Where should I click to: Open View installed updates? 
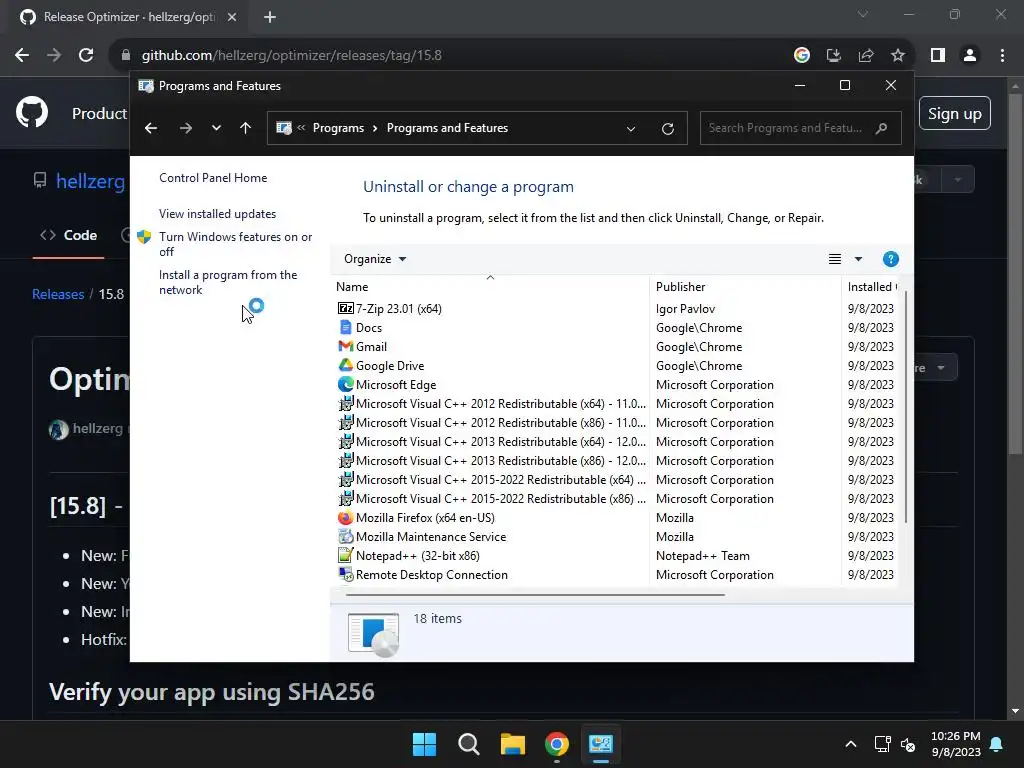(217, 214)
